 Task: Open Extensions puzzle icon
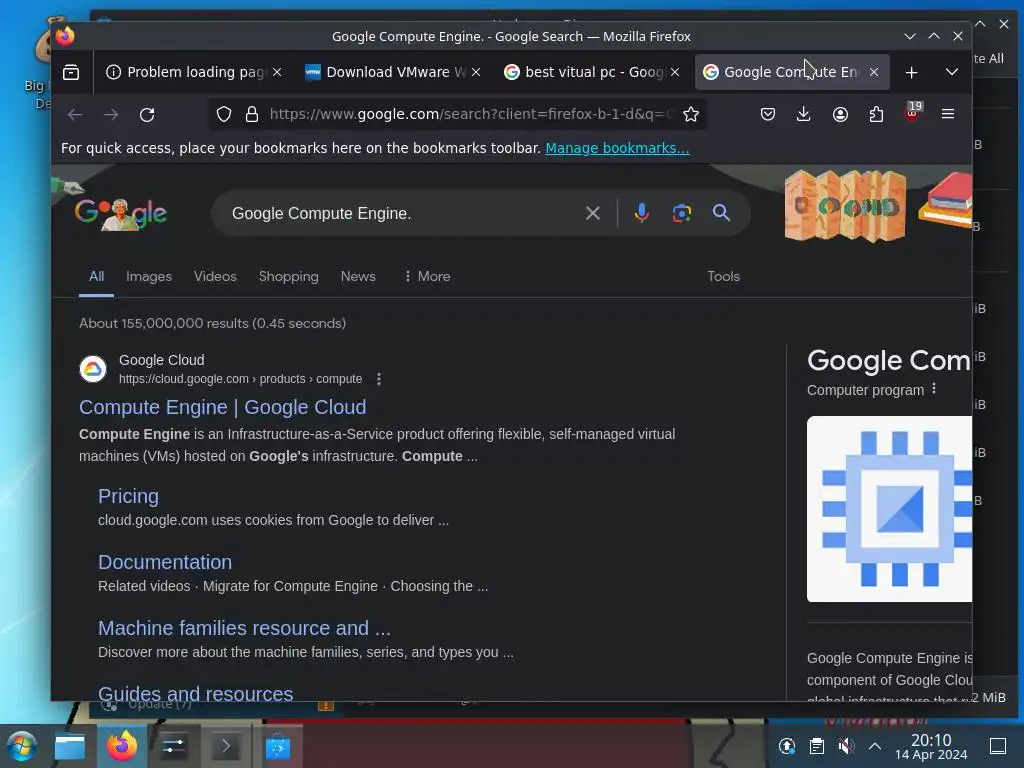tap(876, 114)
